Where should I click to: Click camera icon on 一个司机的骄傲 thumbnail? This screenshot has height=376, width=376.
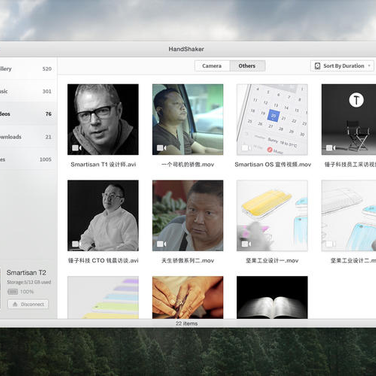[162, 148]
